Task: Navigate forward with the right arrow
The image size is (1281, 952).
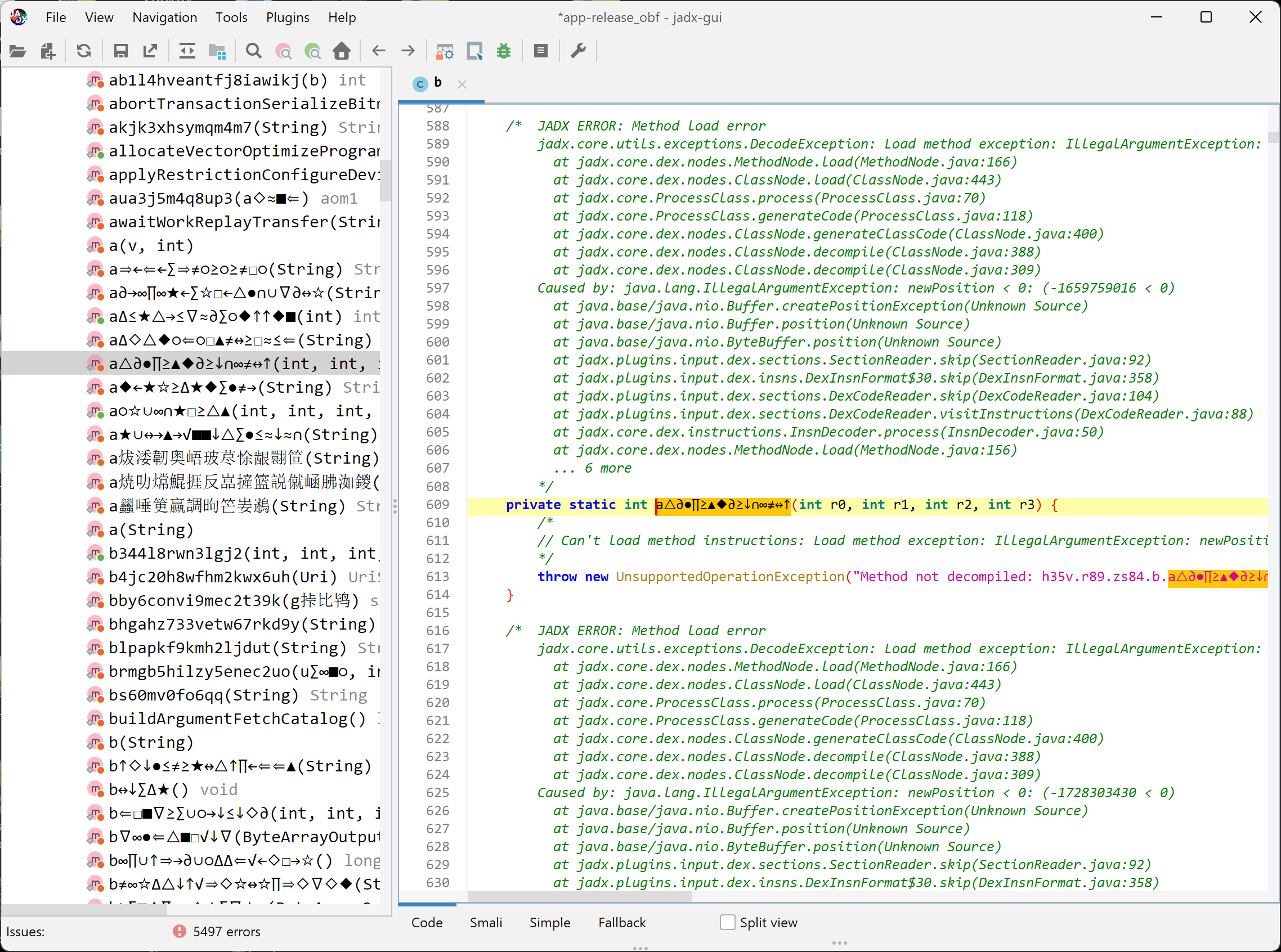Action: click(408, 51)
